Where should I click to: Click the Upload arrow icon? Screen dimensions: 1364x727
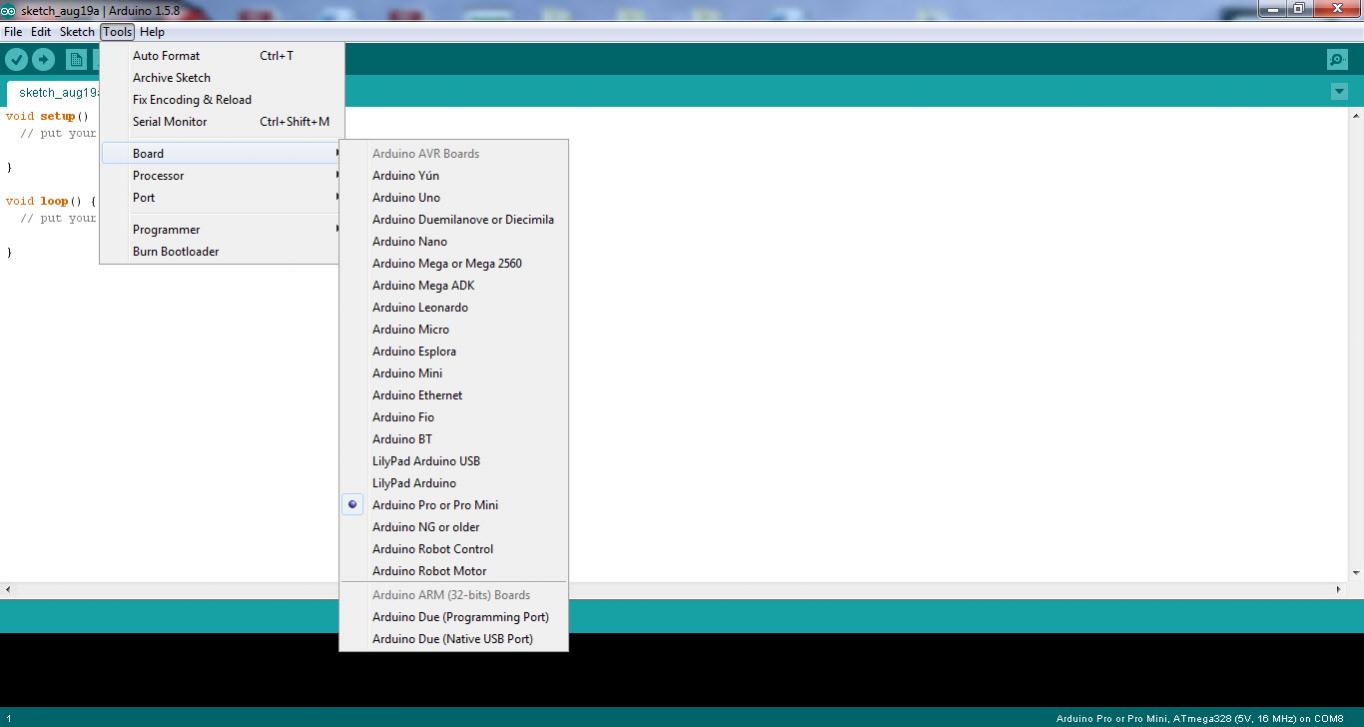[x=43, y=60]
